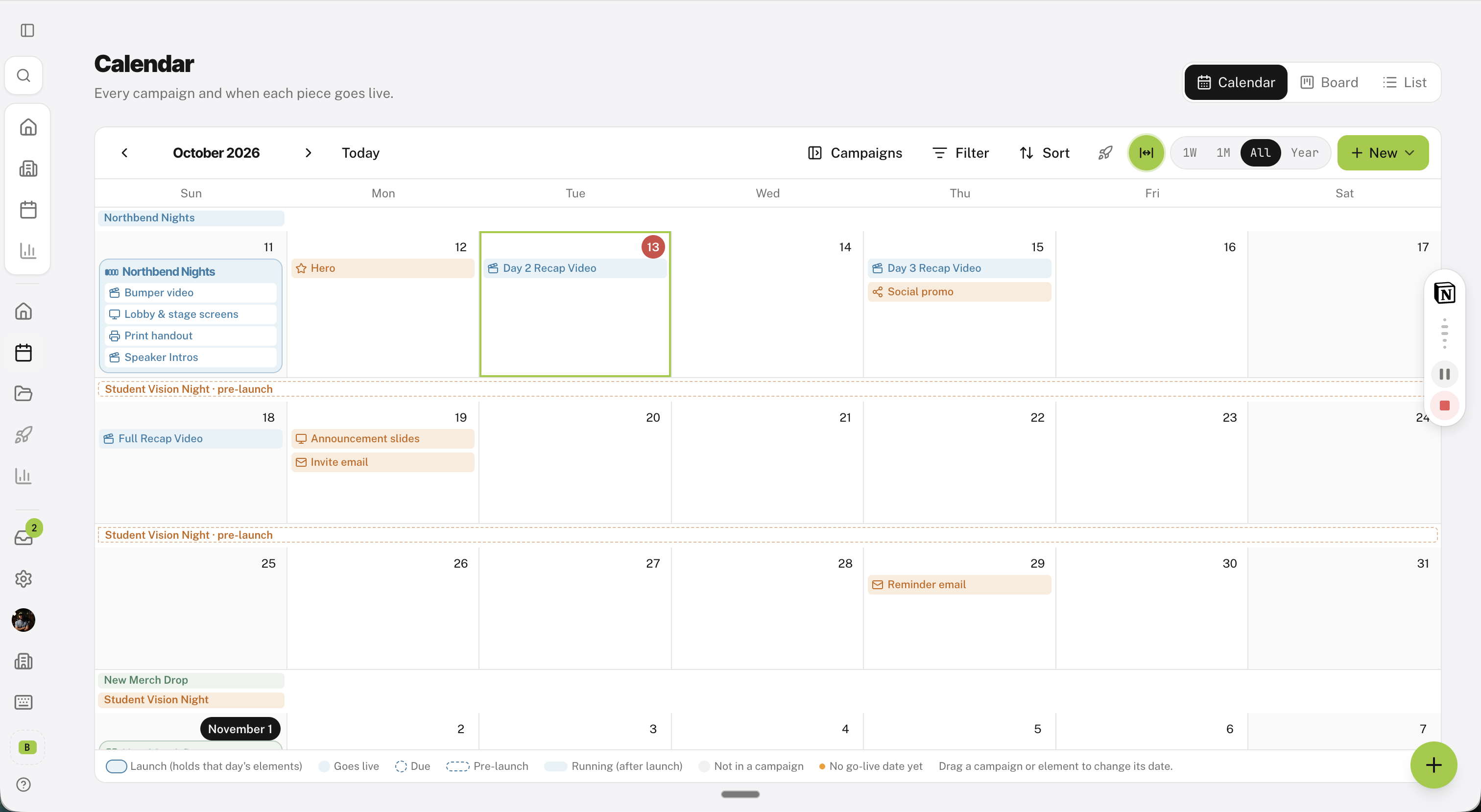Select the 1M range option

click(1223, 153)
